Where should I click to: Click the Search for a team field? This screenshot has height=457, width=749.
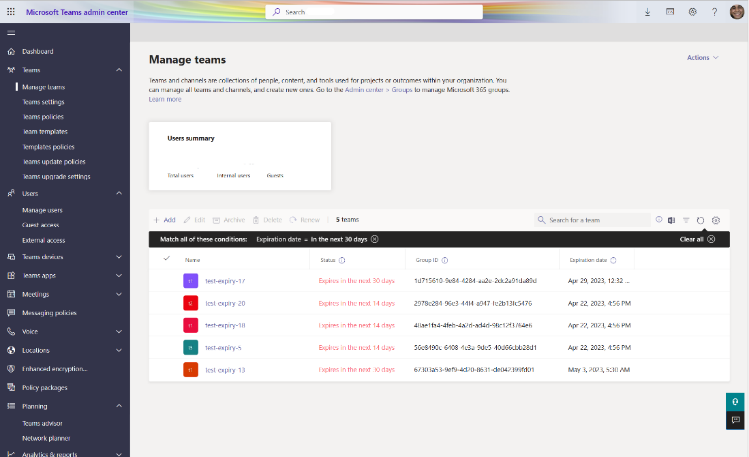[x=592, y=220]
